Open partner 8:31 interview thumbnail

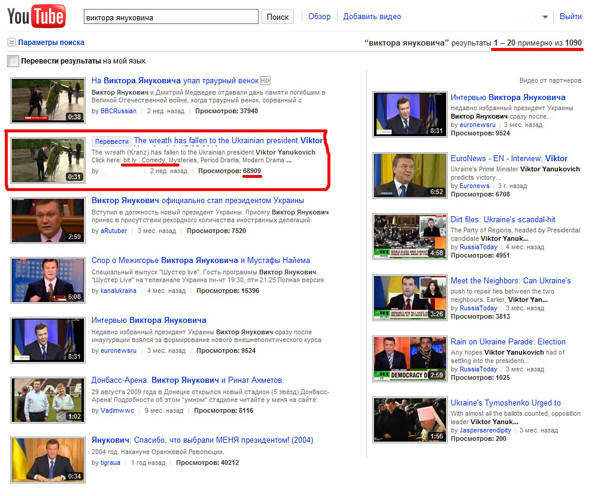(410, 114)
